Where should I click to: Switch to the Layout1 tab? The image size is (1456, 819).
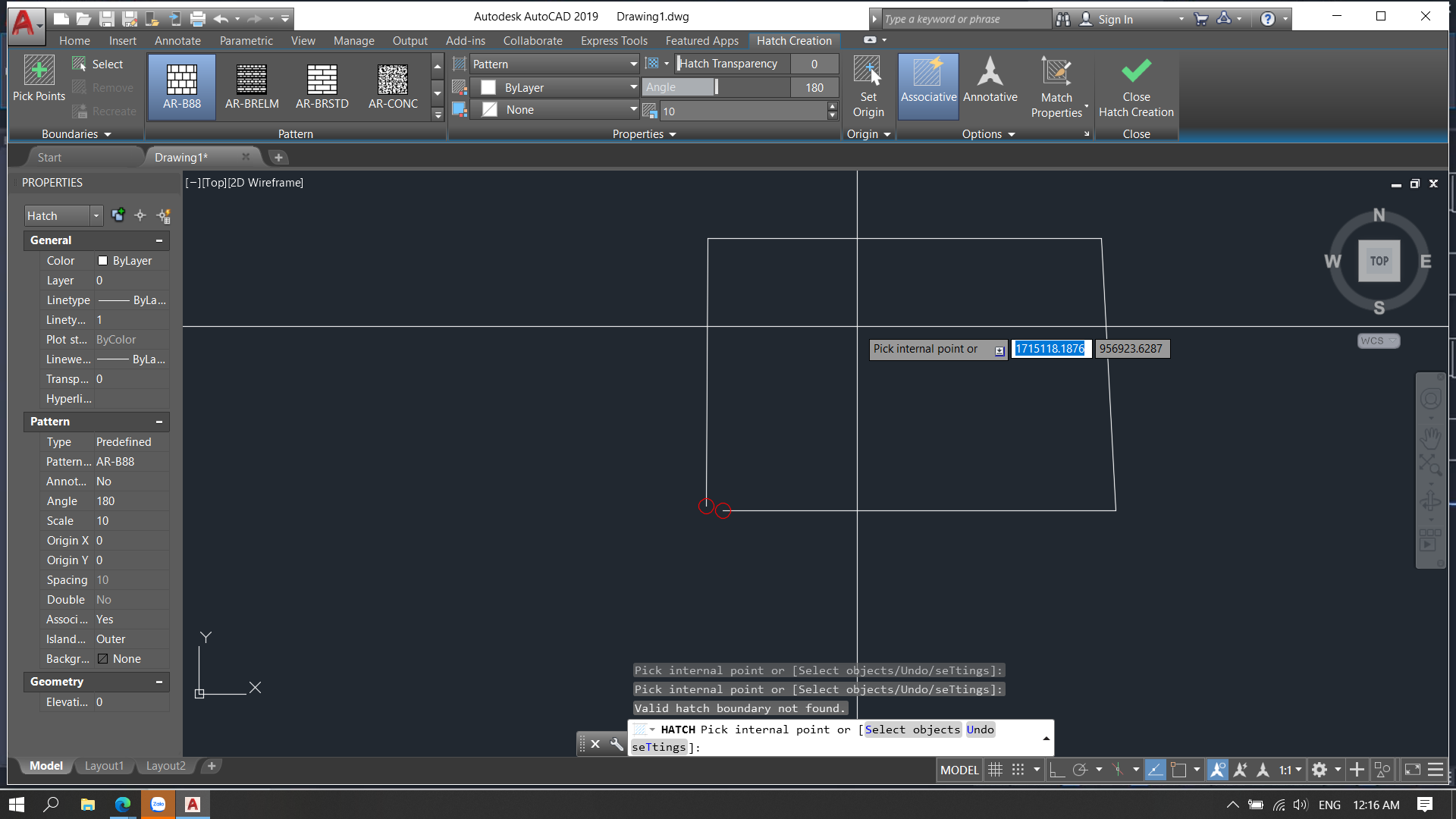104,766
